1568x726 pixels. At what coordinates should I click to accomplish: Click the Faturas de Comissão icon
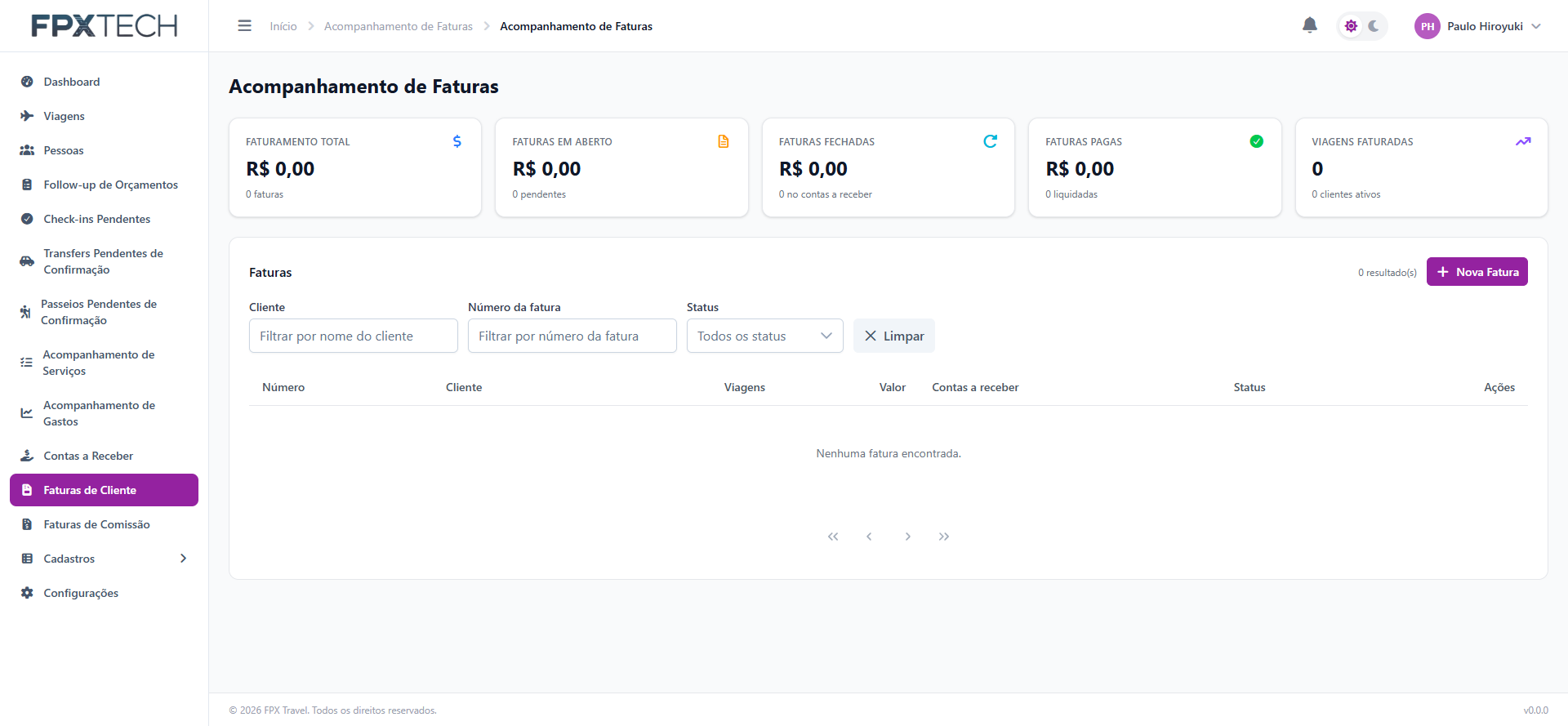(27, 524)
